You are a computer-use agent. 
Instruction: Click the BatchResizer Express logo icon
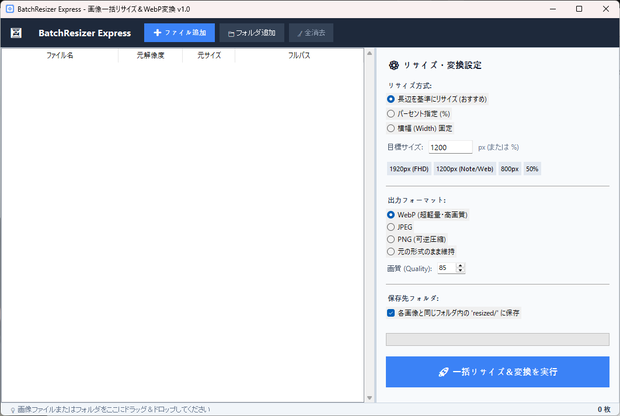click(16, 33)
